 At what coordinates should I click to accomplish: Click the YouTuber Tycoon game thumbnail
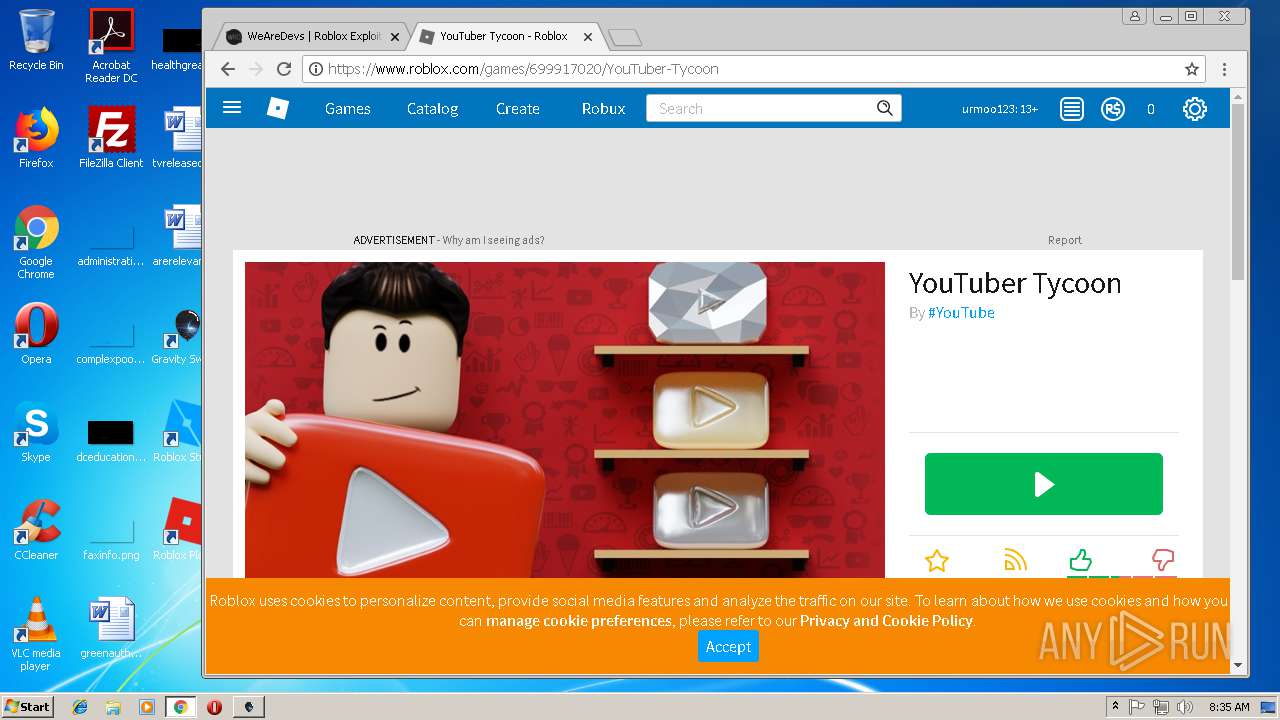point(565,420)
